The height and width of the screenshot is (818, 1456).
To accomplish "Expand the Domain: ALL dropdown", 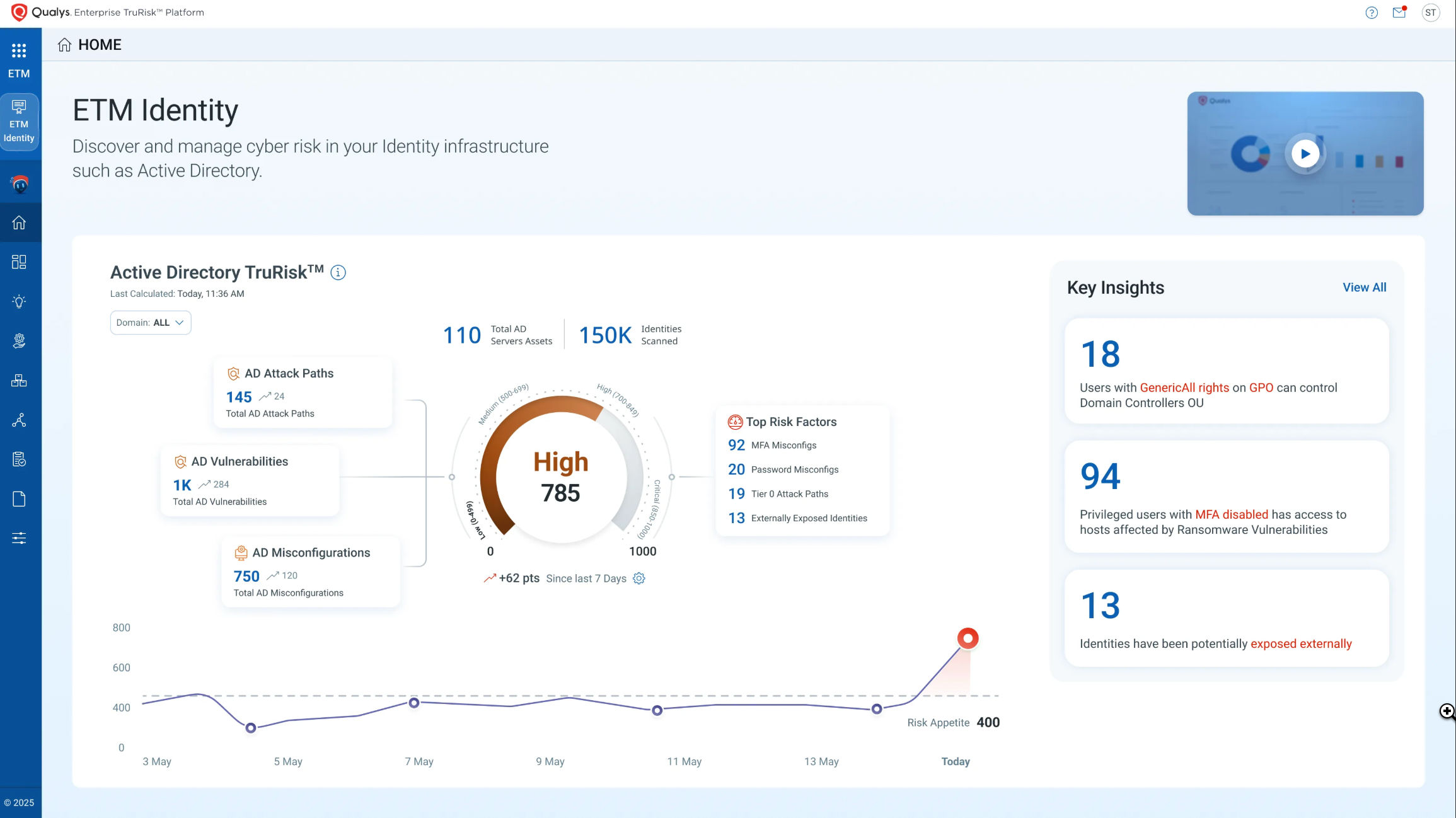I will [151, 323].
